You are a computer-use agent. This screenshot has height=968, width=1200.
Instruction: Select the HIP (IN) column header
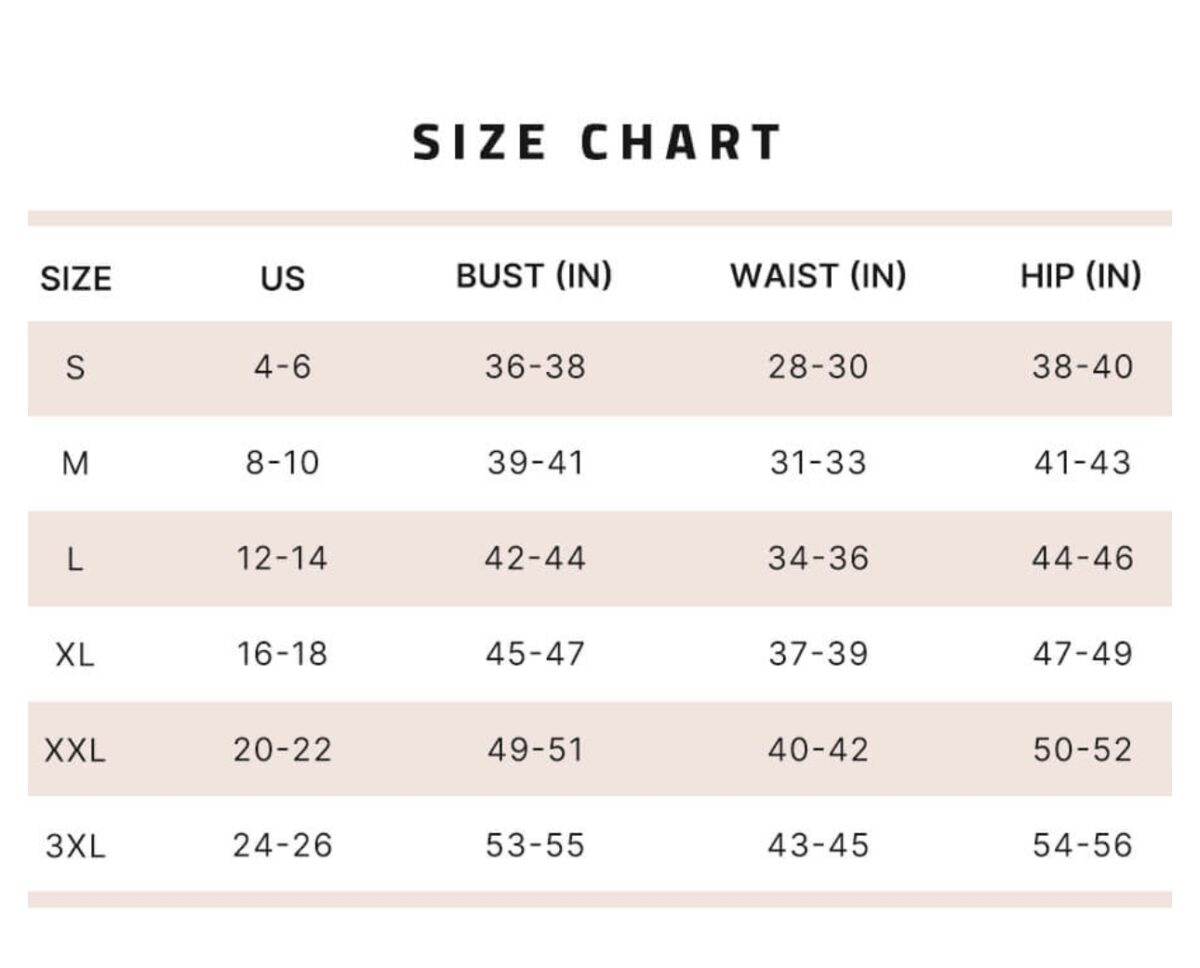1081,275
